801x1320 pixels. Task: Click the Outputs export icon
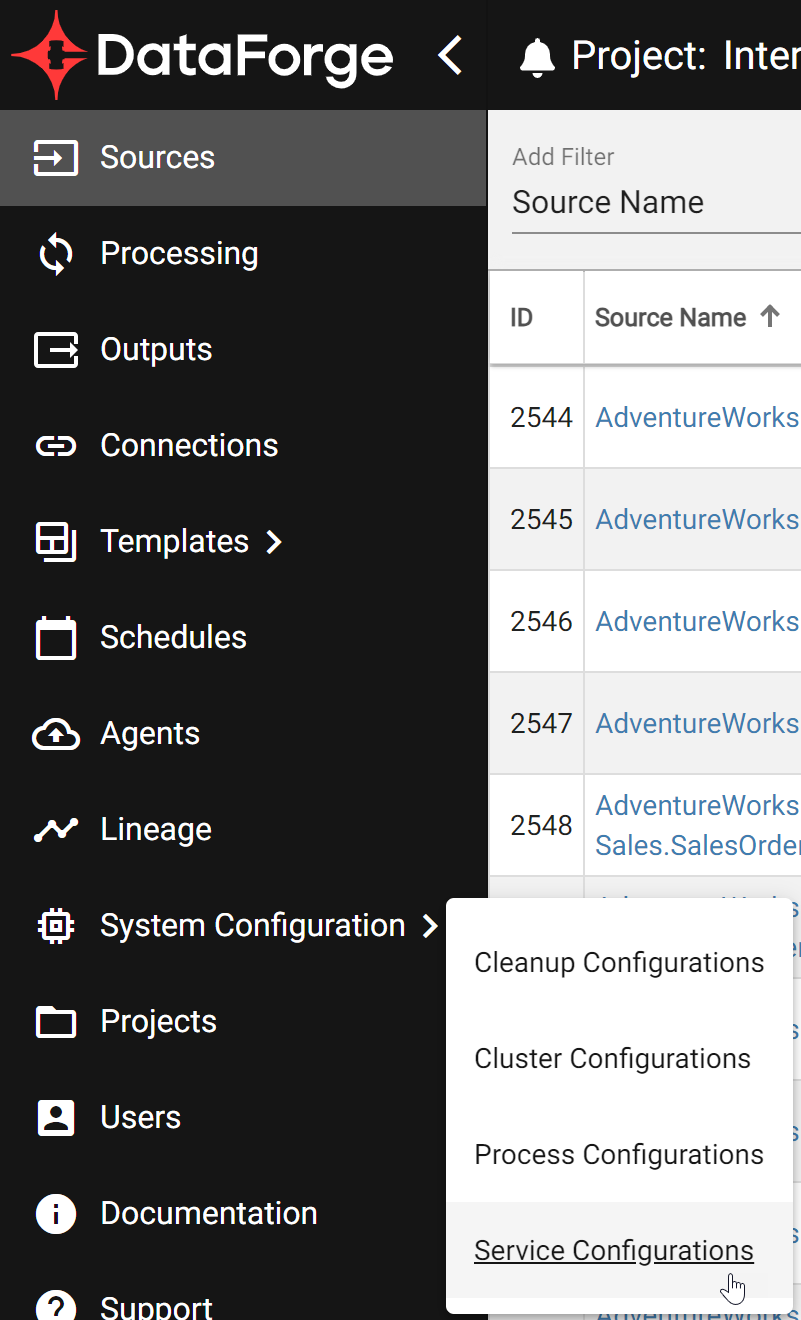click(56, 350)
